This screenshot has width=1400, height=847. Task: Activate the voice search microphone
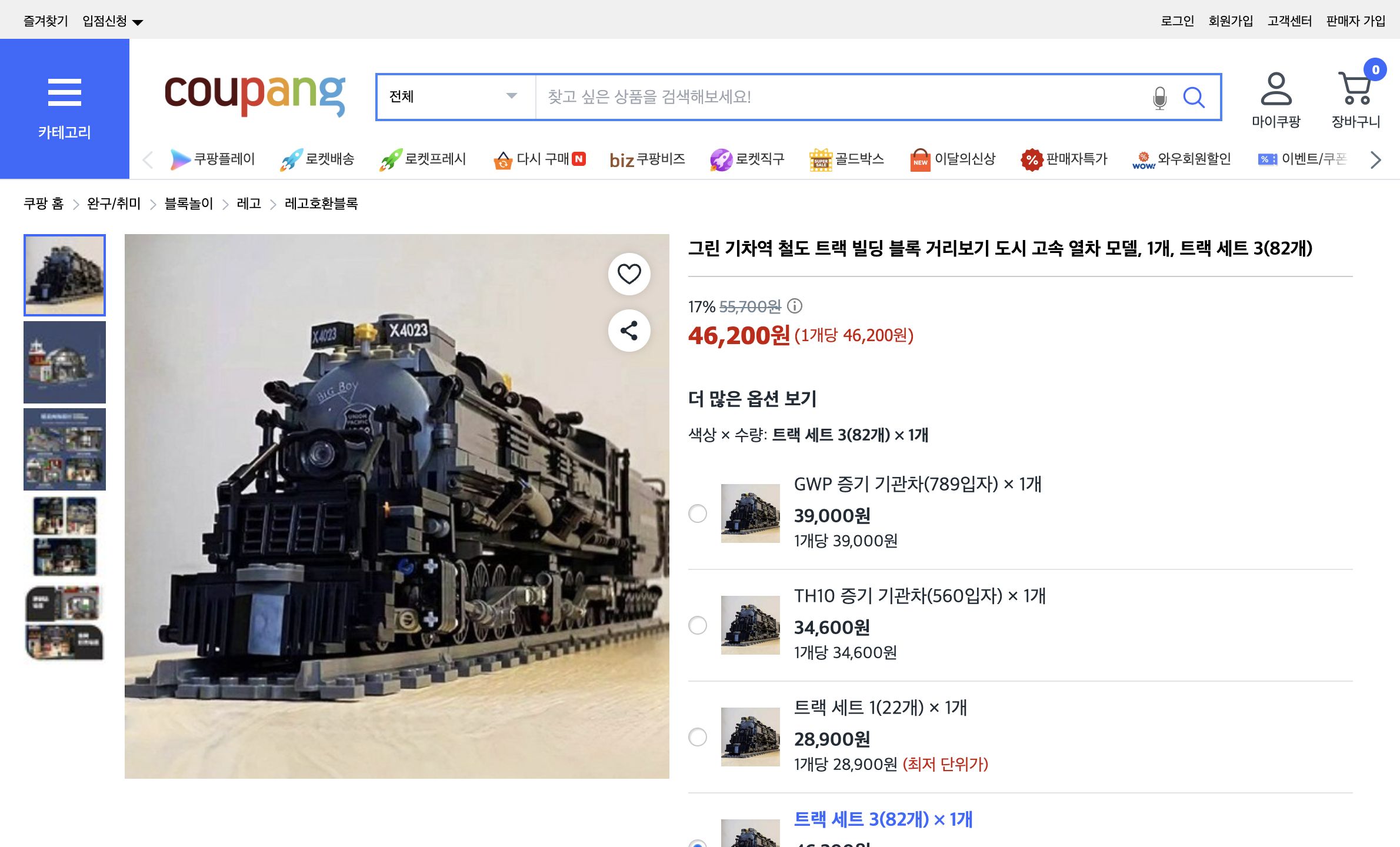1159,97
